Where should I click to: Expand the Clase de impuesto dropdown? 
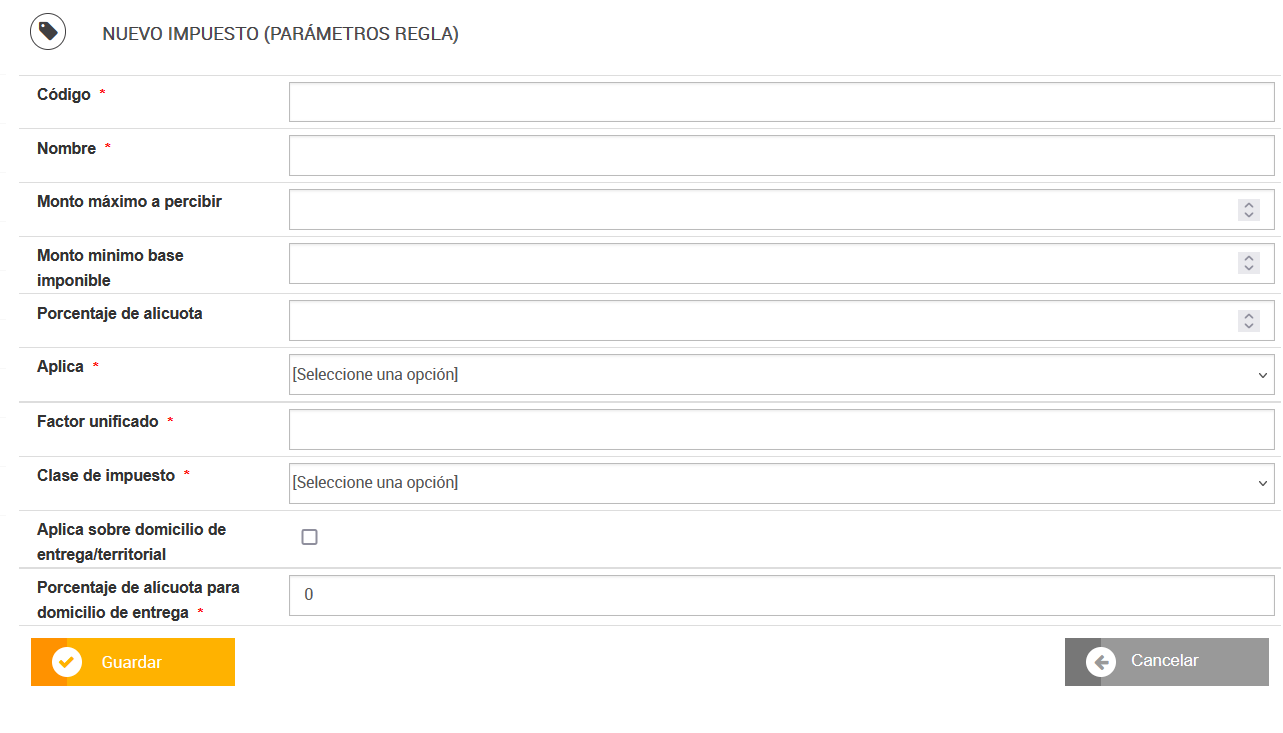(781, 483)
